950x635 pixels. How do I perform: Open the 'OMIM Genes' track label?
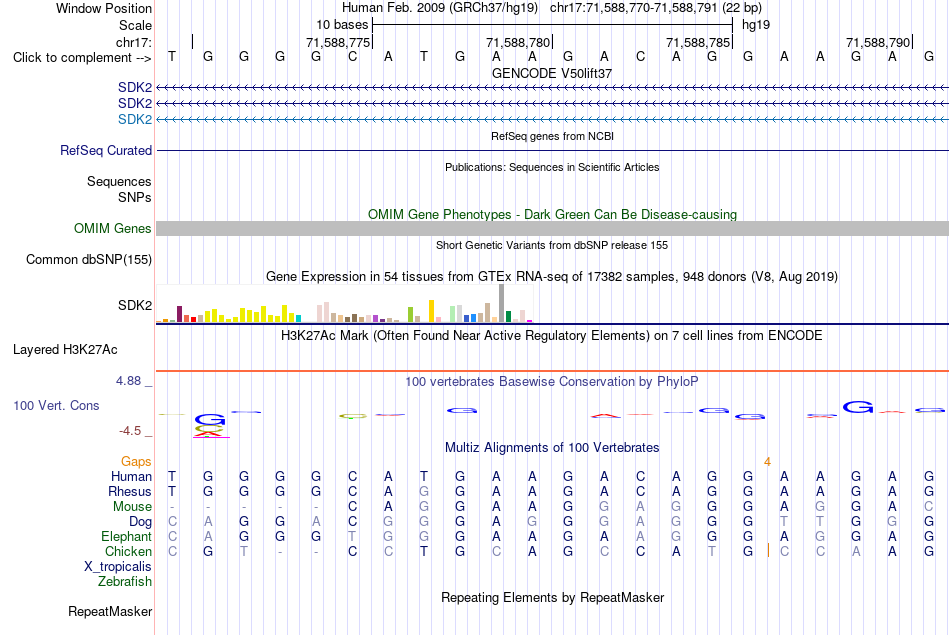[113, 228]
